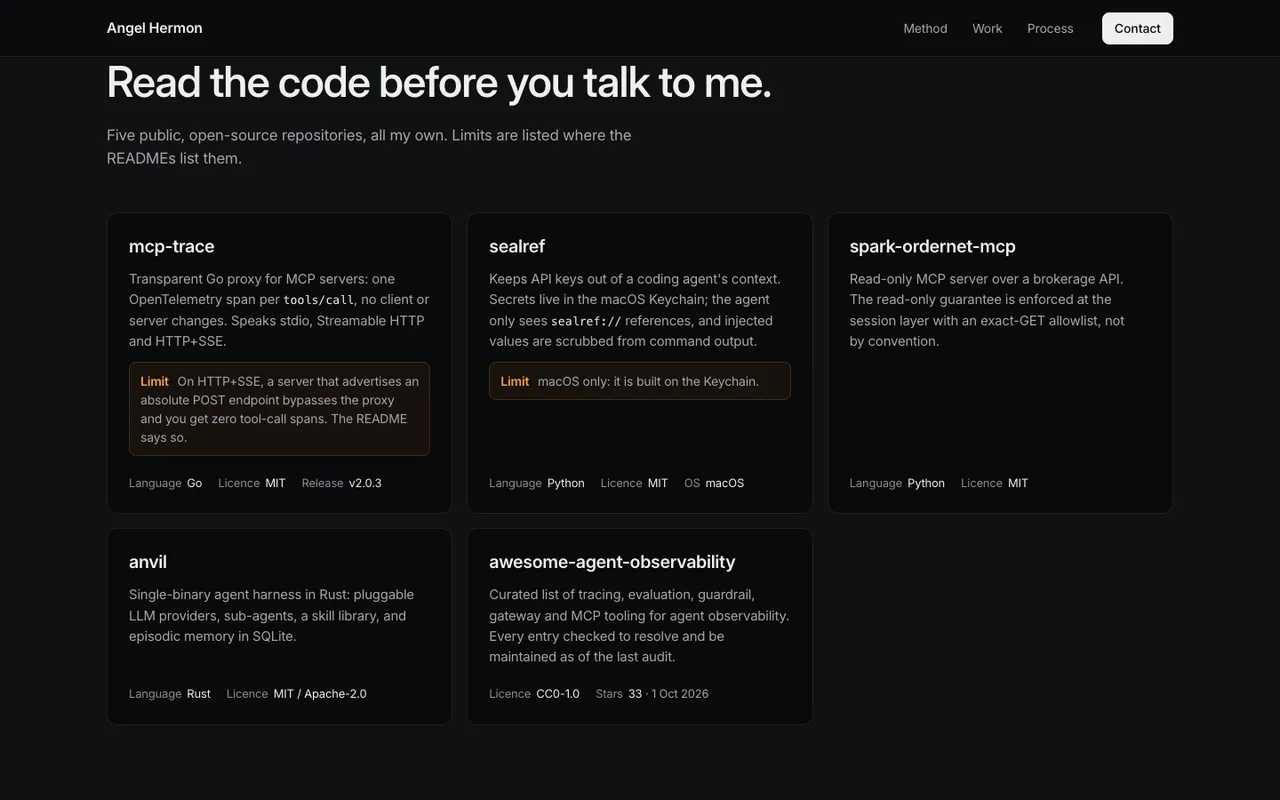Click the mcp-trace description starting "Transparent Go proxy"
Screen dimensions: 1280x800
(279, 310)
